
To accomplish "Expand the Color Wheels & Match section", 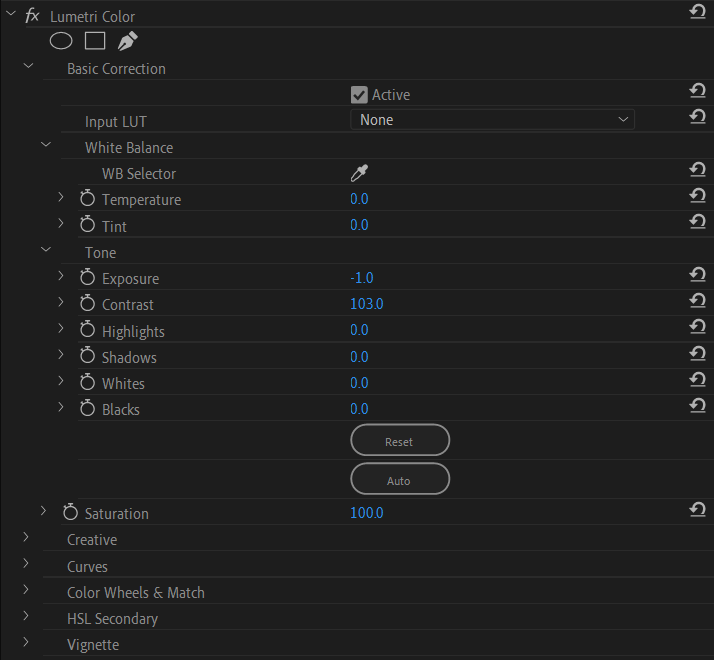I will pyautogui.click(x=26, y=589).
